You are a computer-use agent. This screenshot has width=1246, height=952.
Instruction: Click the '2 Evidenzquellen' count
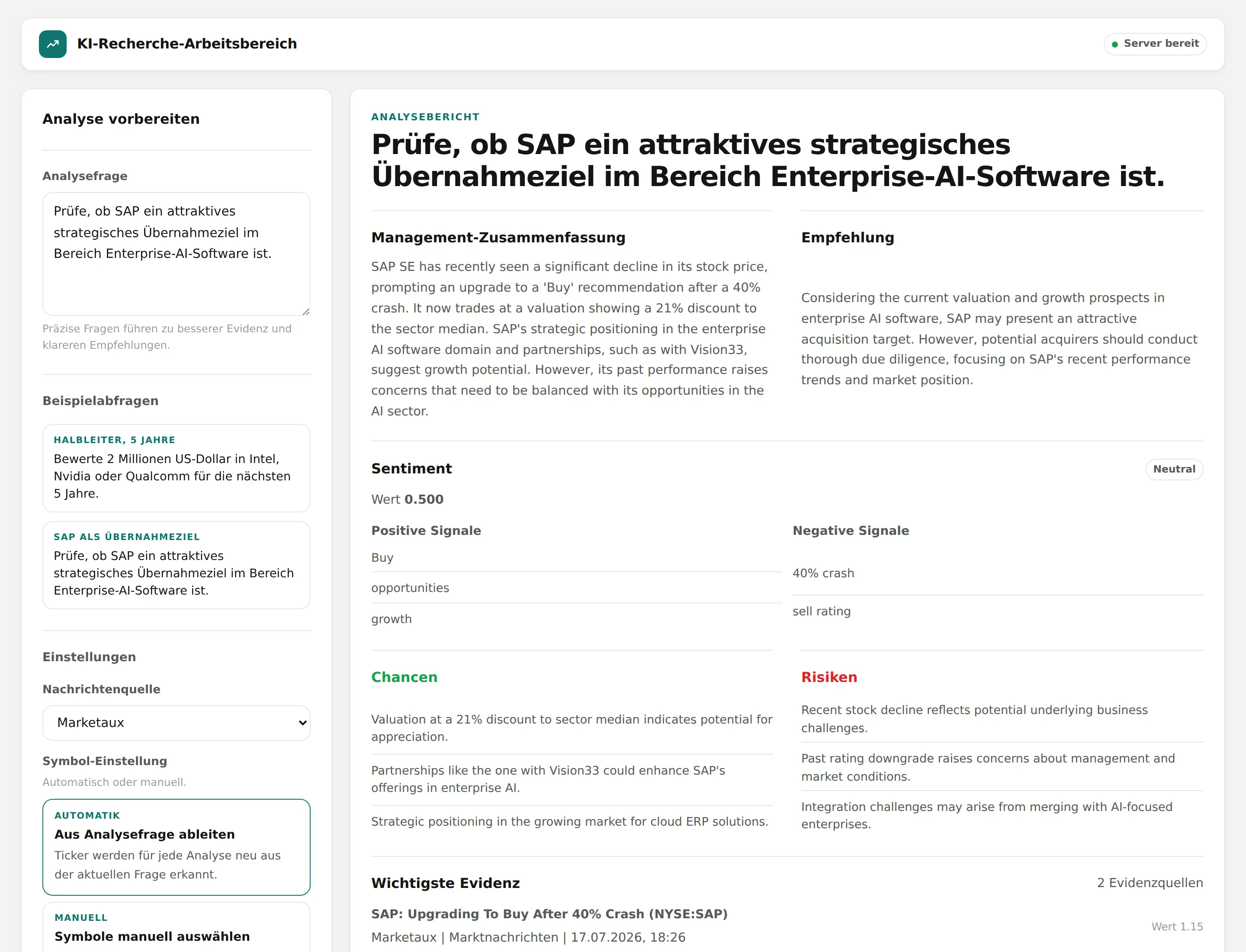pos(1150,883)
